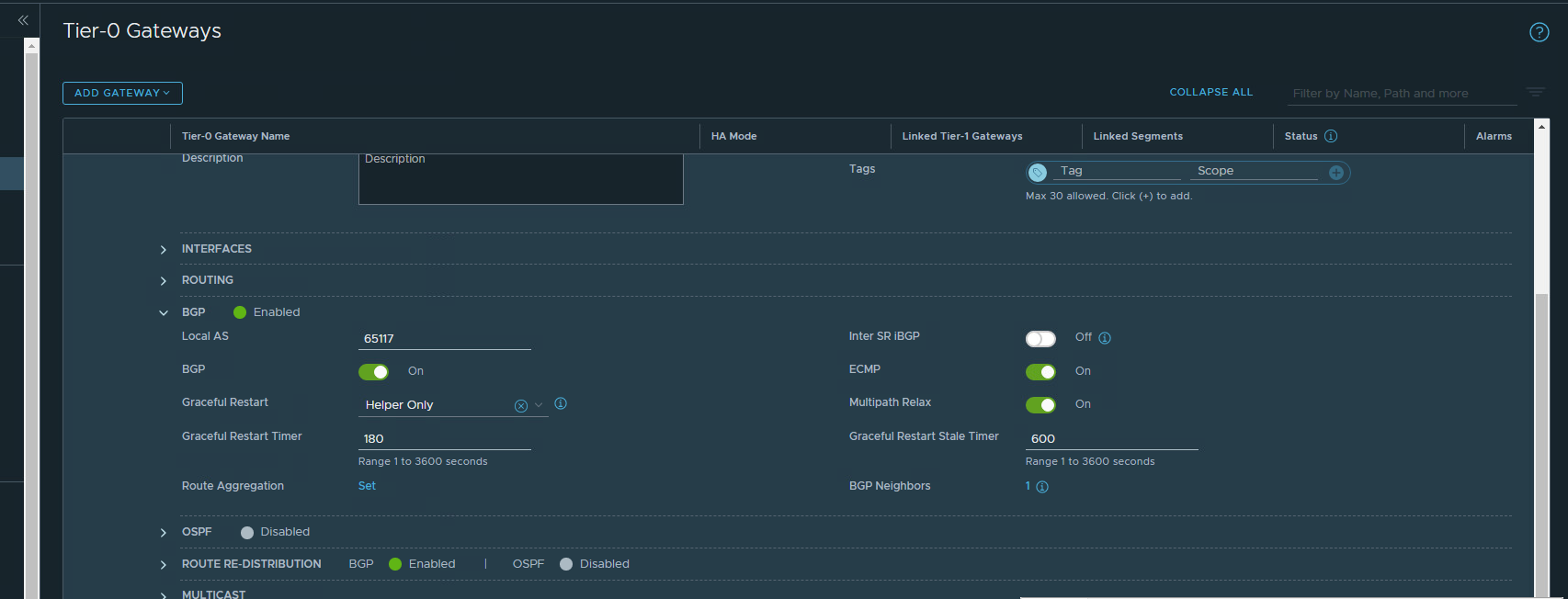Click the Tier-0 Gateways page title

pyautogui.click(x=142, y=31)
